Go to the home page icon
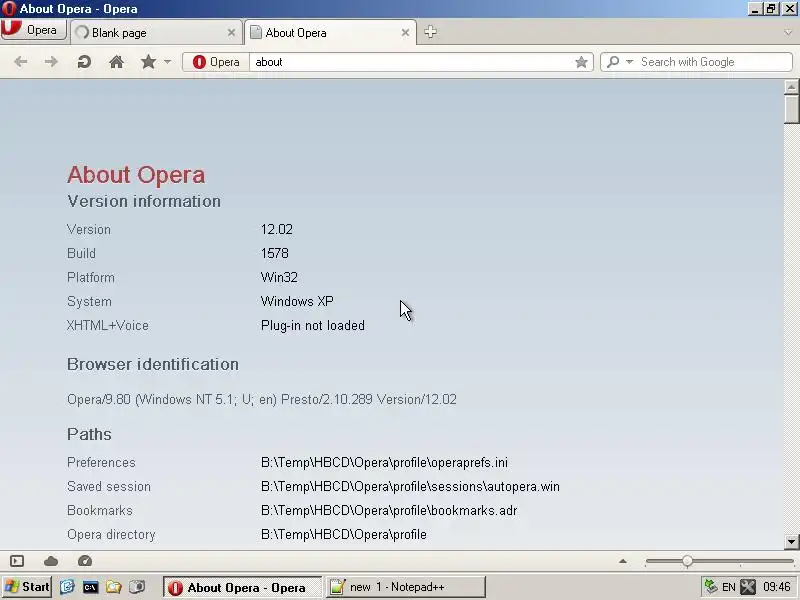The height and width of the screenshot is (600, 800). pos(116,62)
